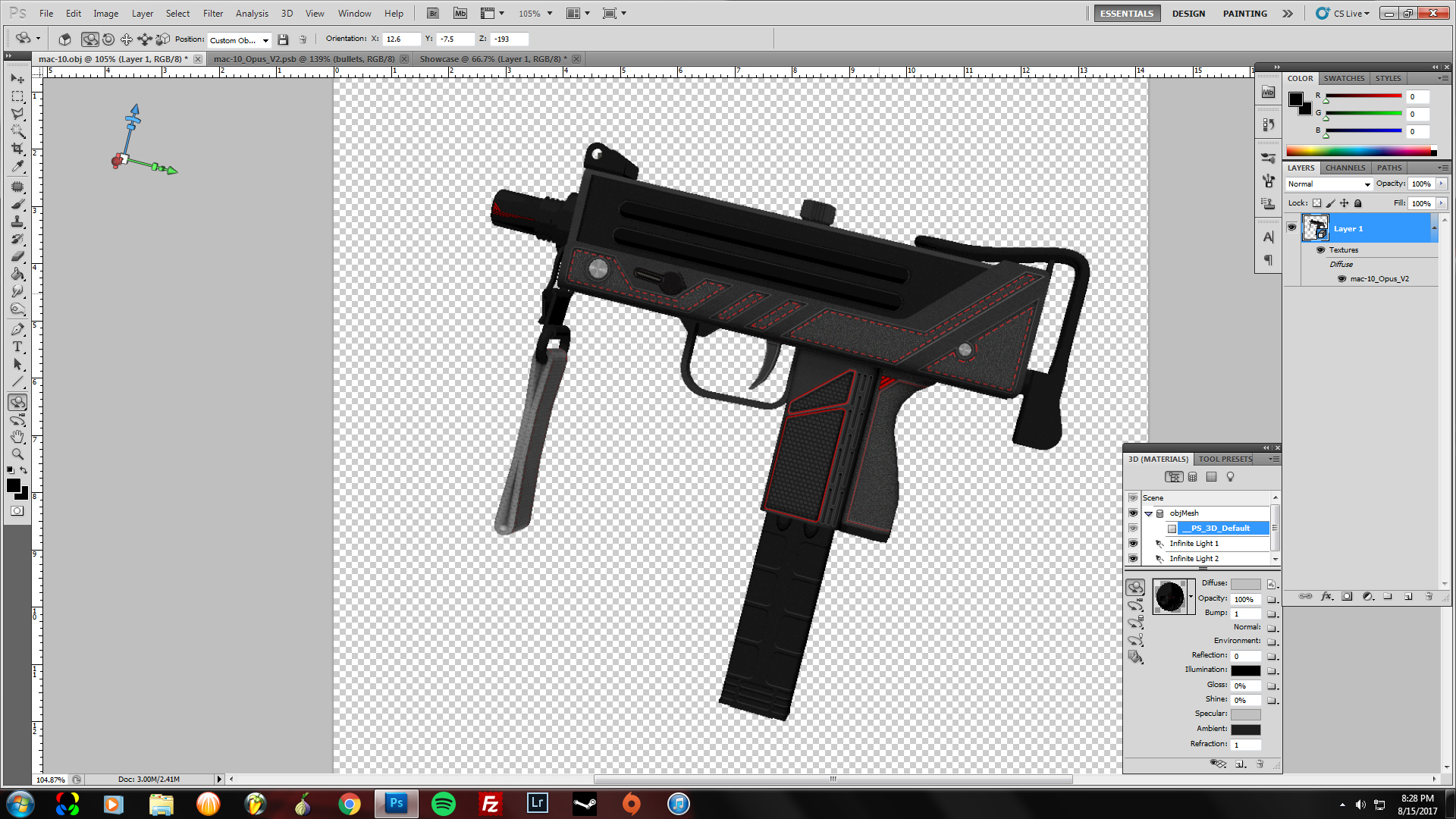The image size is (1456, 819).
Task: Open Steam from the taskbar
Action: pyautogui.click(x=585, y=804)
